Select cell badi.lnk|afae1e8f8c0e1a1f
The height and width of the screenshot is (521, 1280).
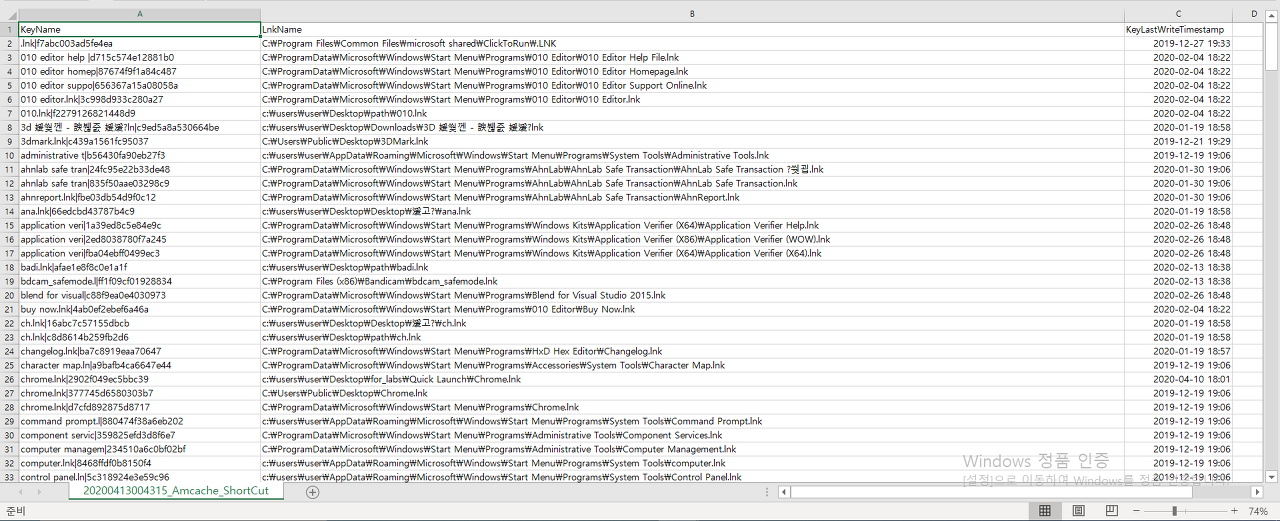click(139, 268)
